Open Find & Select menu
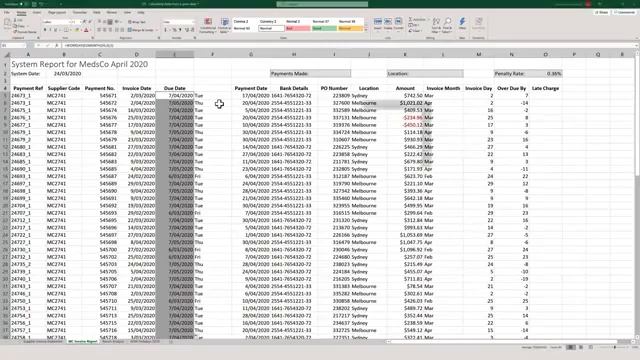The image size is (640, 360). coord(447,25)
